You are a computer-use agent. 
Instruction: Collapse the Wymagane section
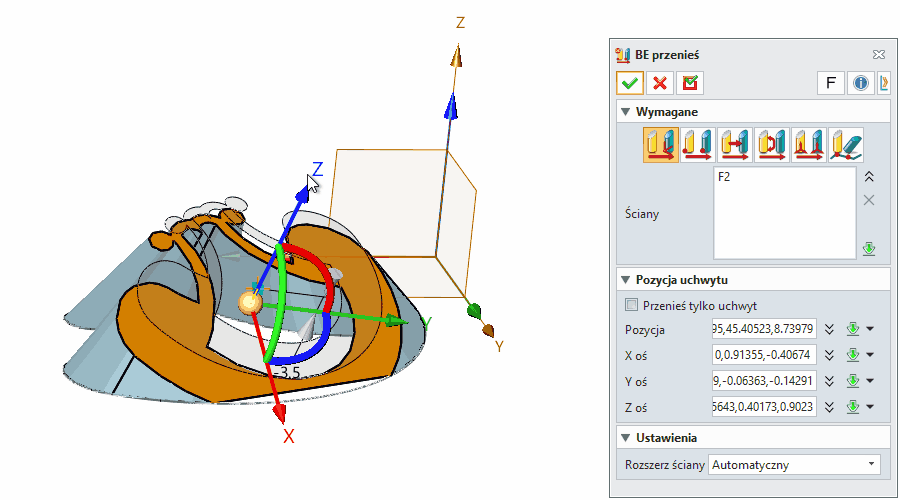click(626, 112)
